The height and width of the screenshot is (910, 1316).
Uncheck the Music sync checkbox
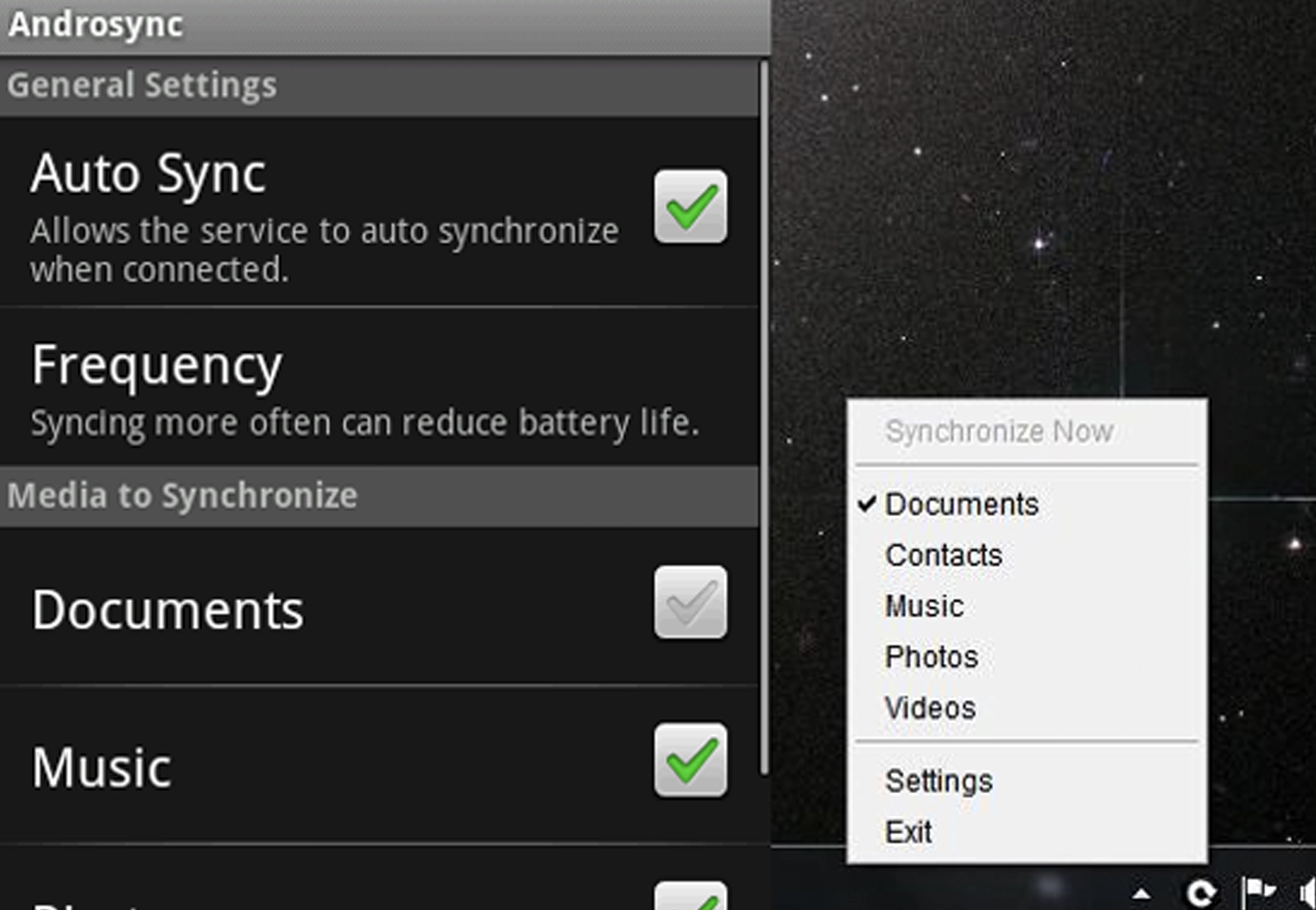coord(690,760)
